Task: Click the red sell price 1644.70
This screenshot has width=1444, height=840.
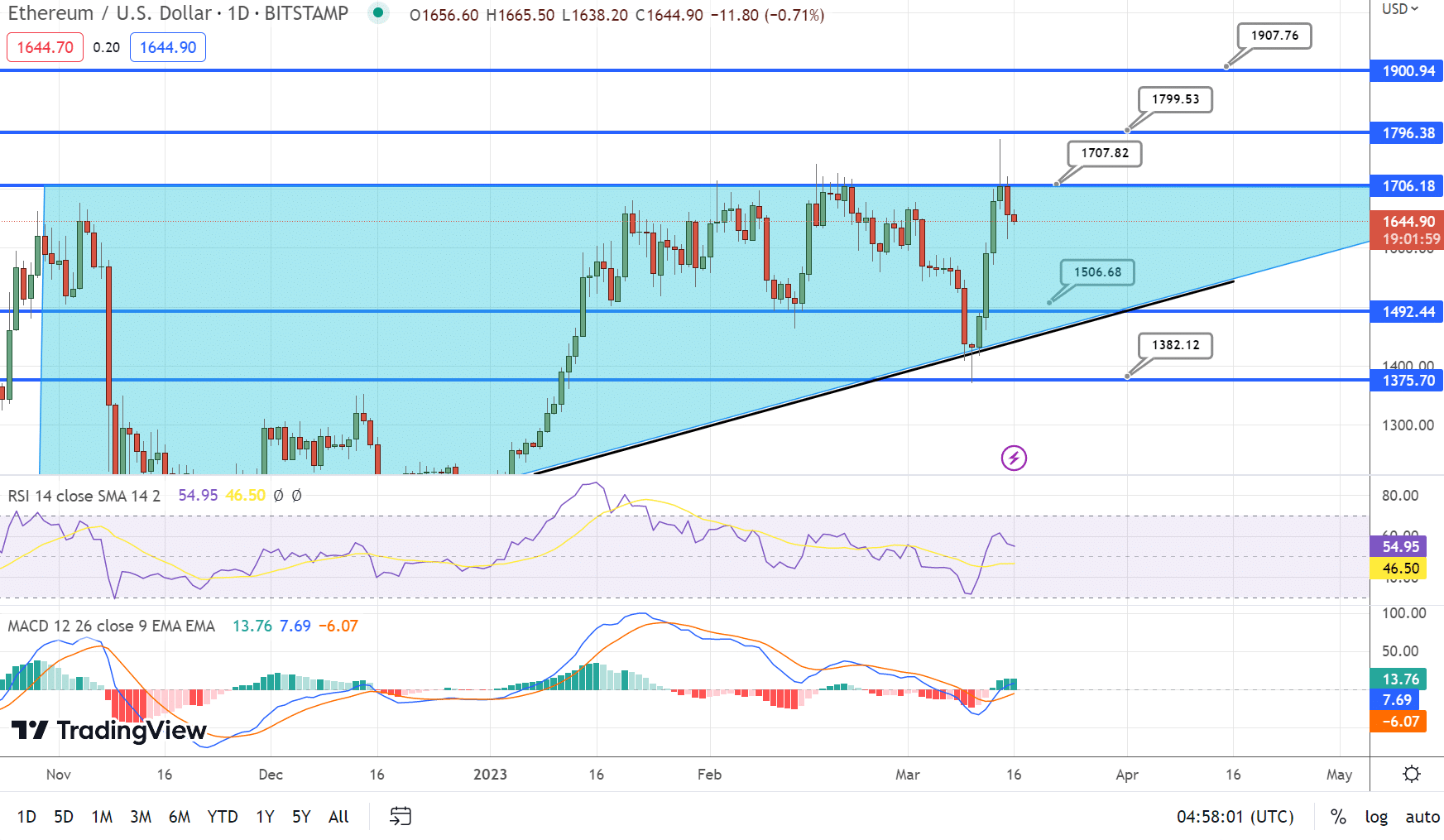Action: tap(46, 47)
